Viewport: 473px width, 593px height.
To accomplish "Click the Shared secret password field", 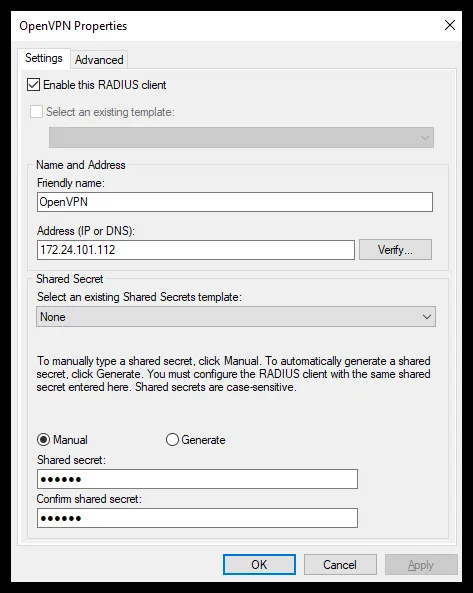I will [x=197, y=479].
